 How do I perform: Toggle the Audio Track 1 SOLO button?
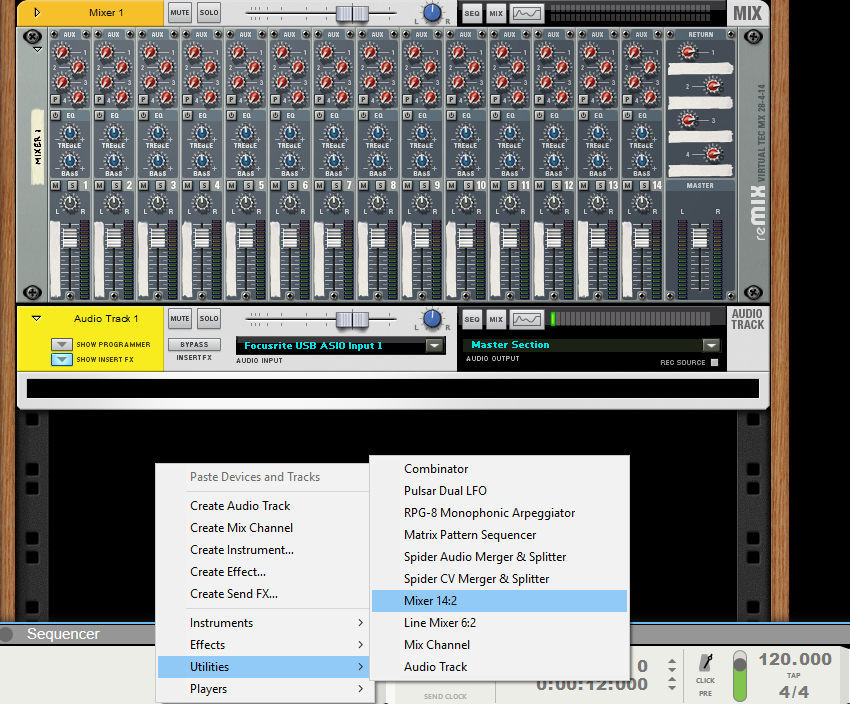209,319
